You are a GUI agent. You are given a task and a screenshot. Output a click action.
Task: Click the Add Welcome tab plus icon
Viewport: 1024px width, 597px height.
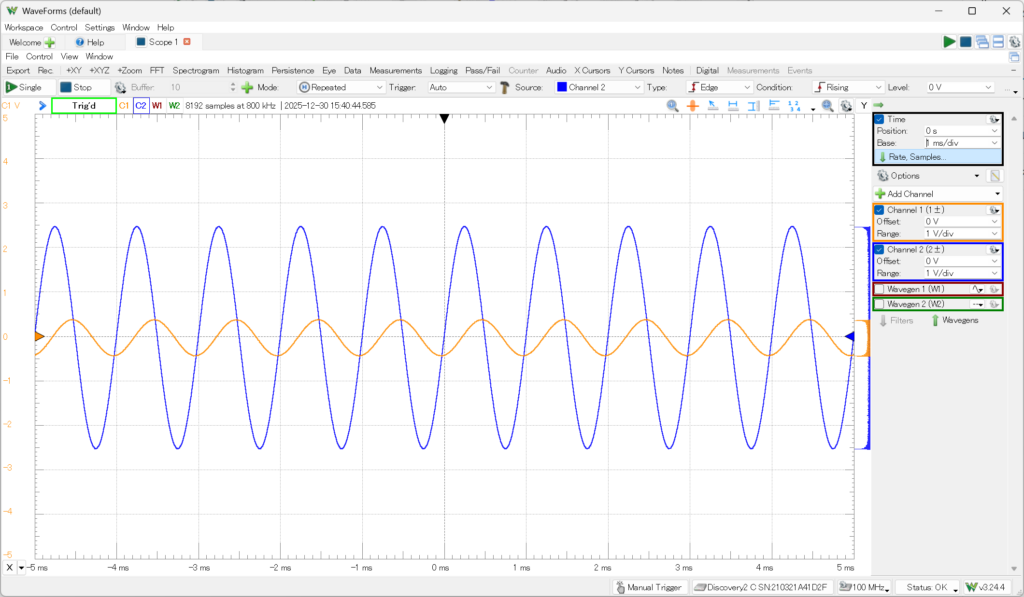tap(50, 43)
